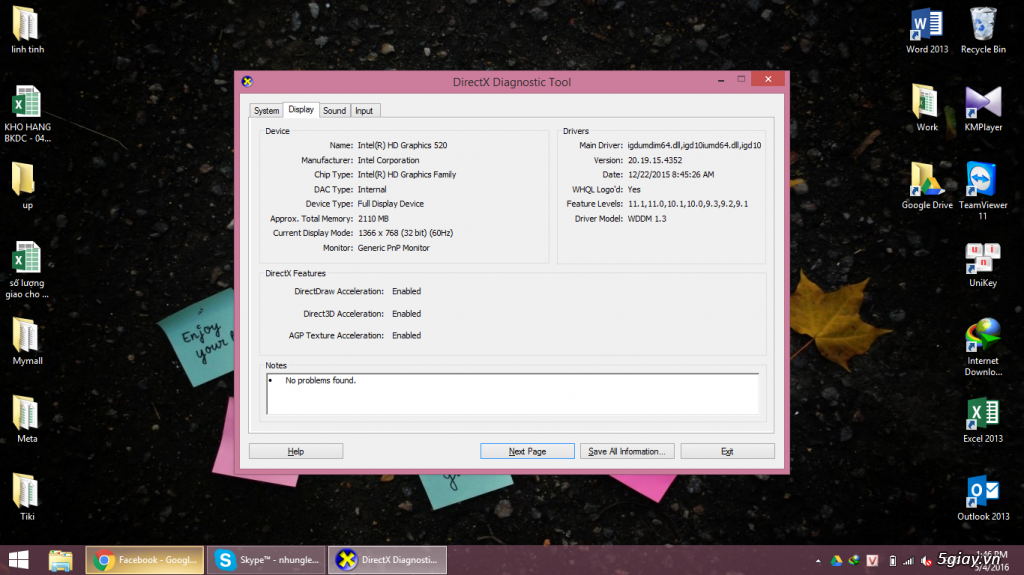Select the Input tab
This screenshot has width=1024, height=575.
364,111
